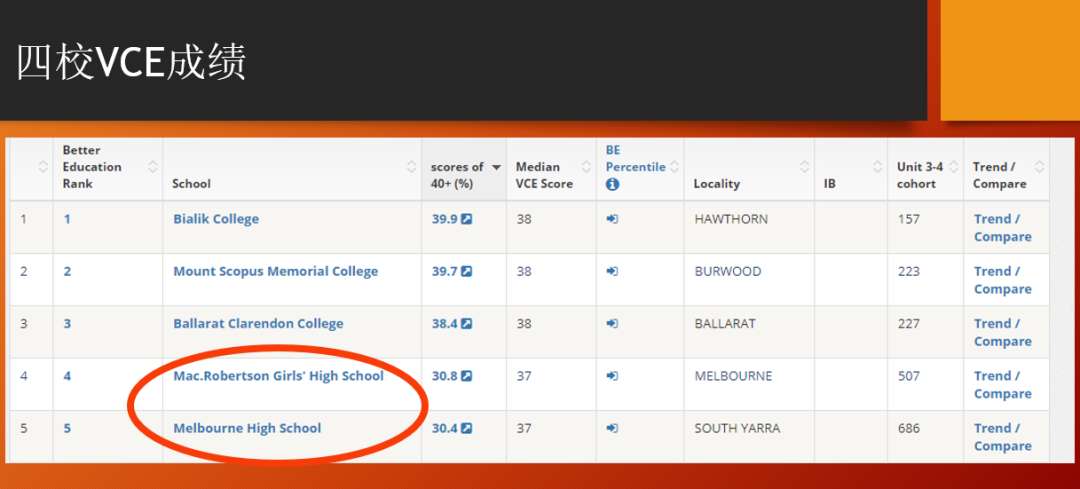Select cohort value 686
This screenshot has height=489, width=1080.
908,428
